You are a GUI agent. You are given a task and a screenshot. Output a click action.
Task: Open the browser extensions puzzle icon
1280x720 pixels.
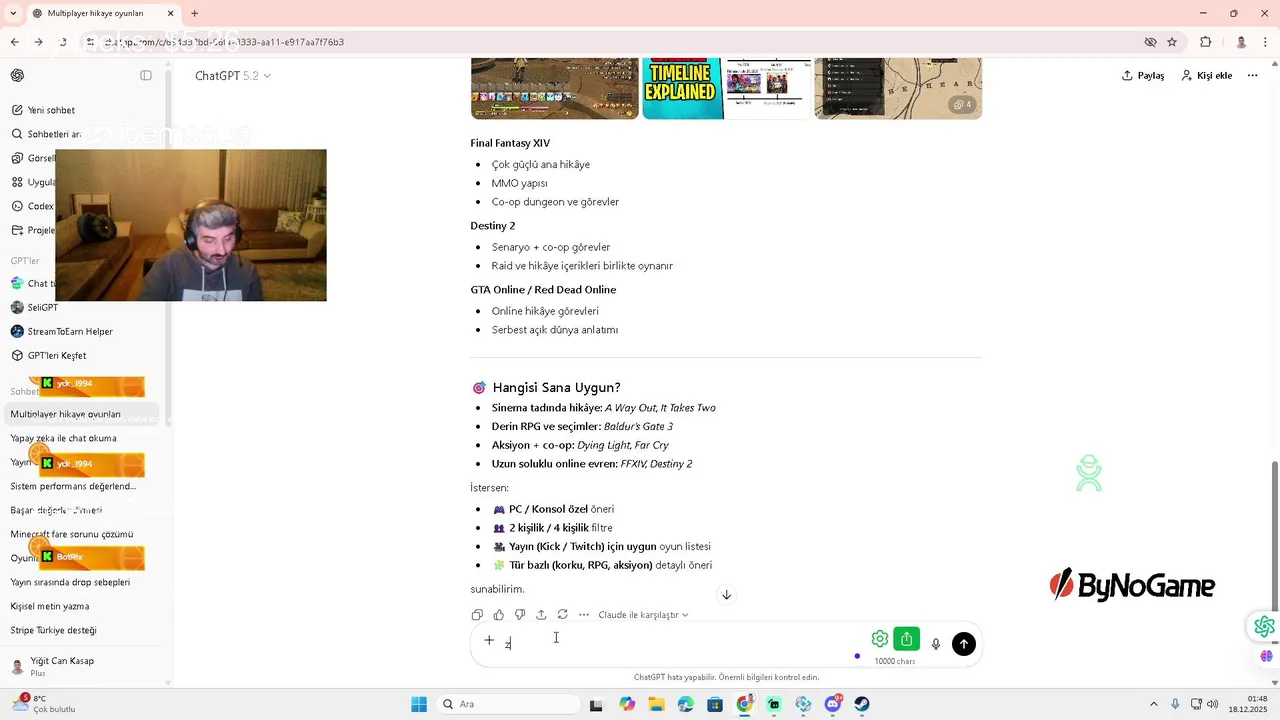pyautogui.click(x=1205, y=42)
